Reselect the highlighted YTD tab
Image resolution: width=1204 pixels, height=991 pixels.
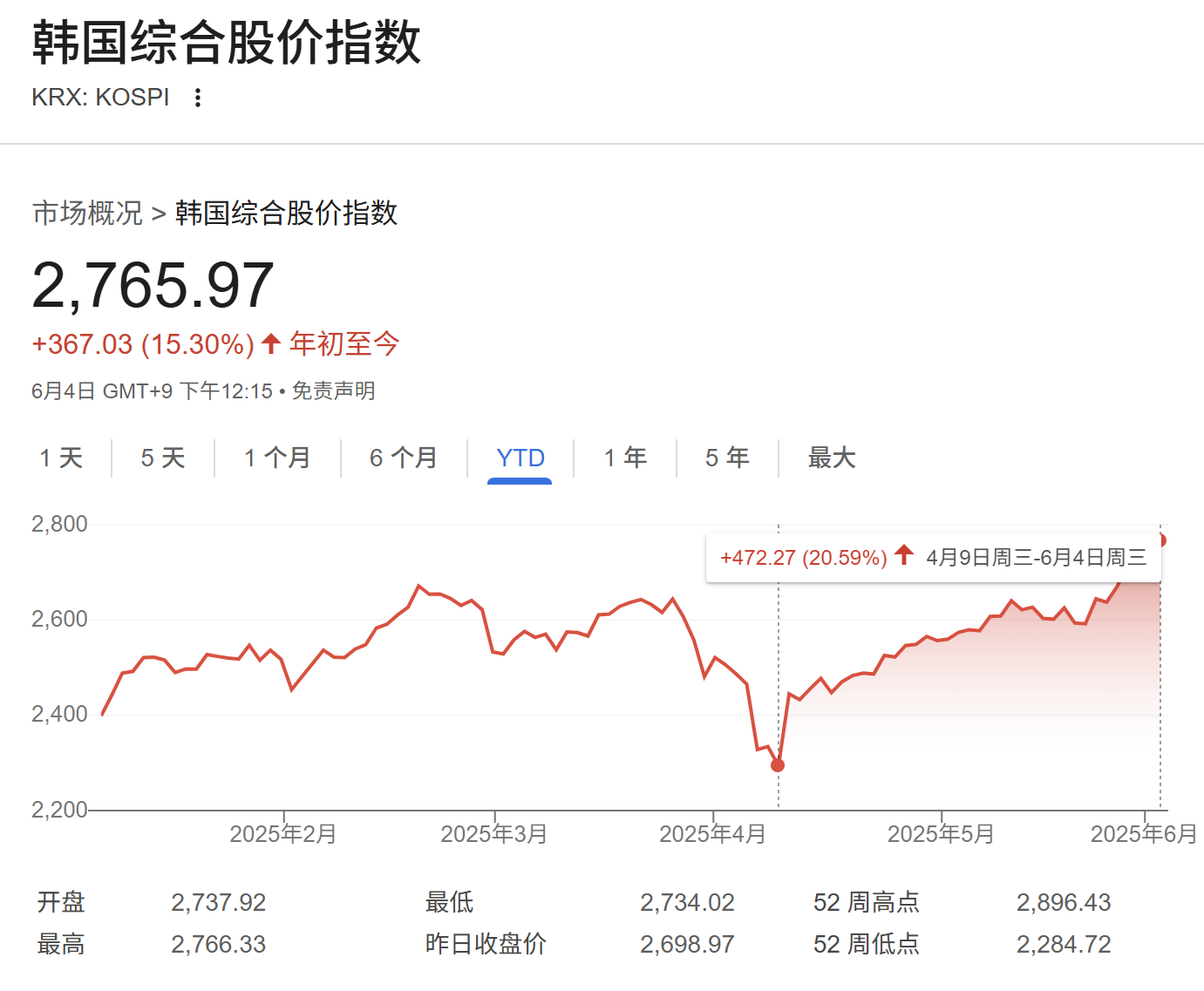(x=520, y=457)
